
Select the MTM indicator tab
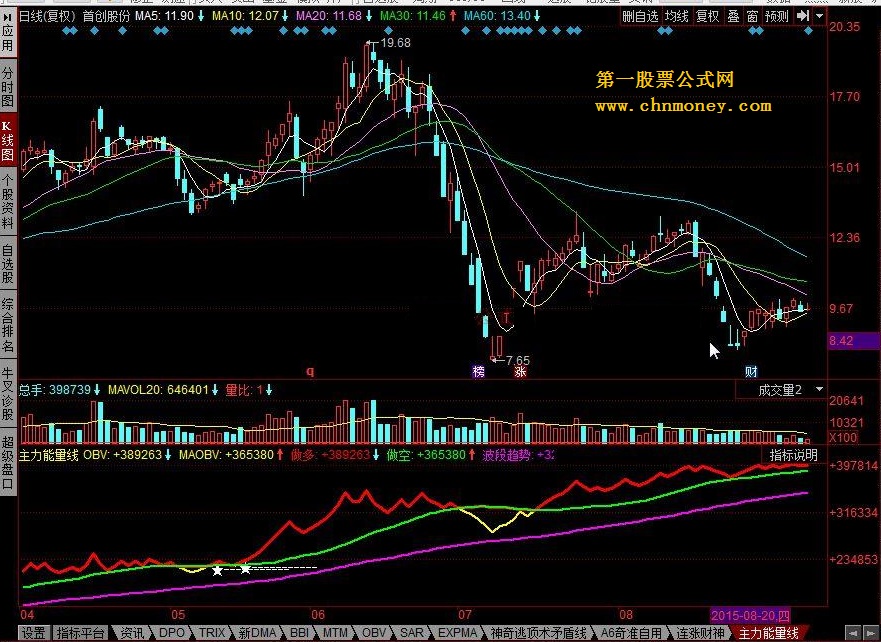tap(335, 633)
